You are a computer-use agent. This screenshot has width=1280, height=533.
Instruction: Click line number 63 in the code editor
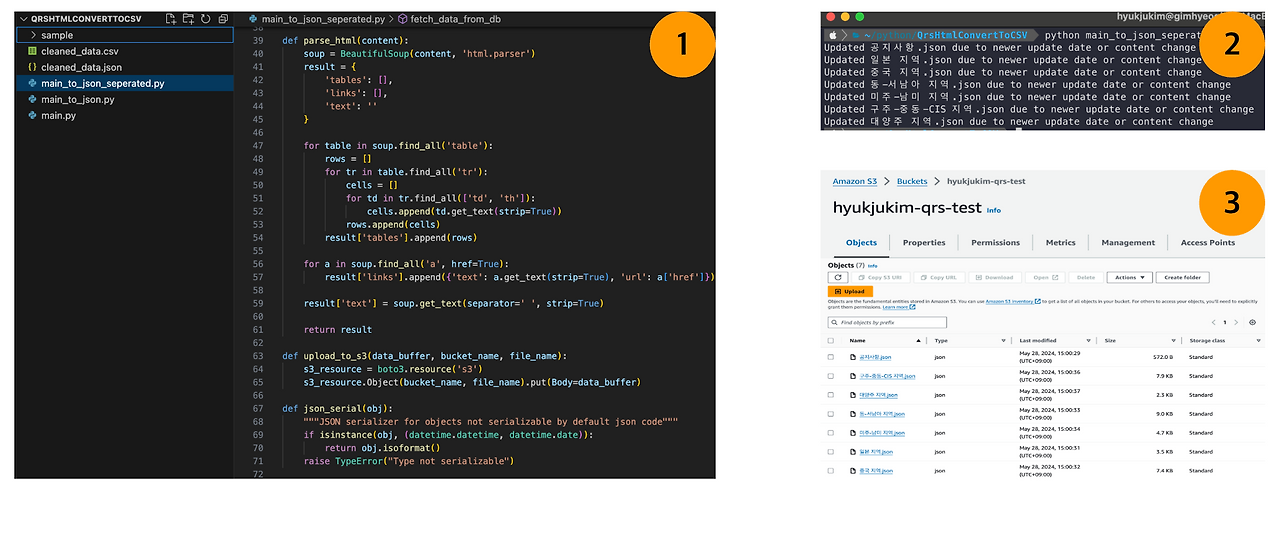[258, 355]
